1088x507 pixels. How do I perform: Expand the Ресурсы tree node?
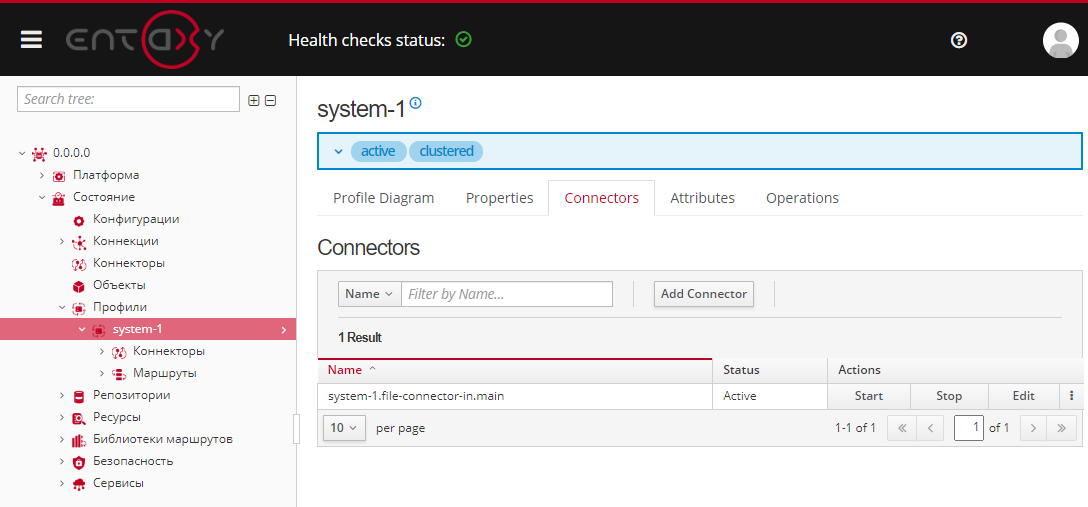pos(62,418)
